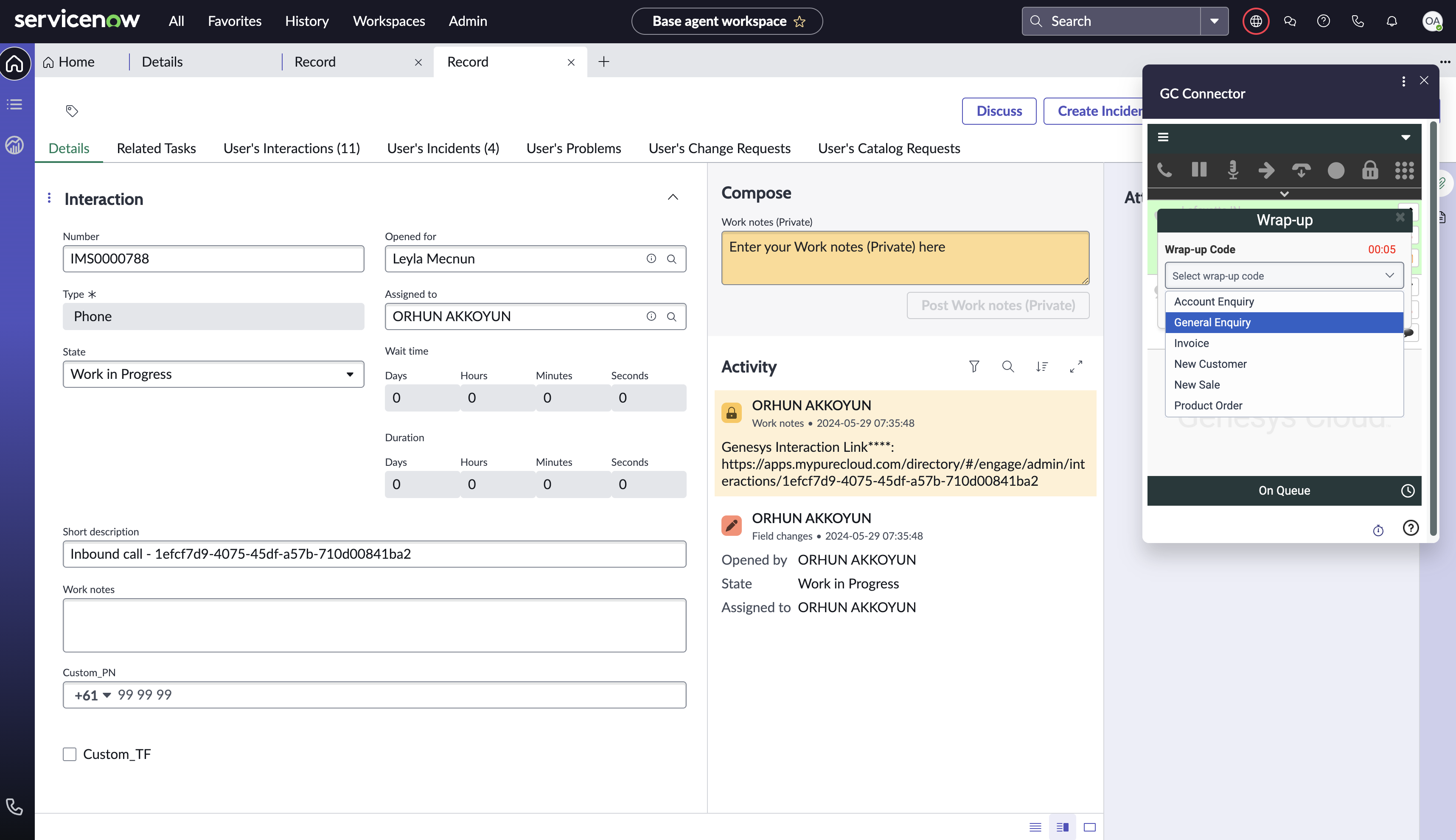Open the dialpad grid icon

1404,170
